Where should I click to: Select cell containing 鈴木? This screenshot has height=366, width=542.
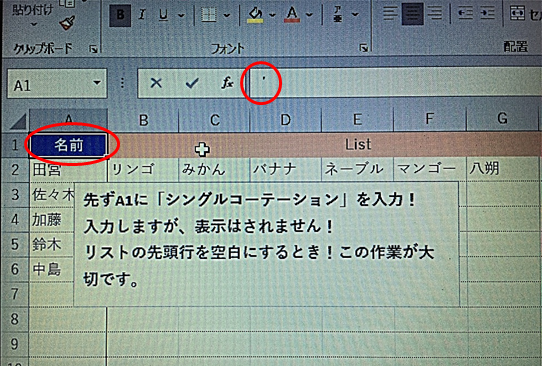point(52,245)
